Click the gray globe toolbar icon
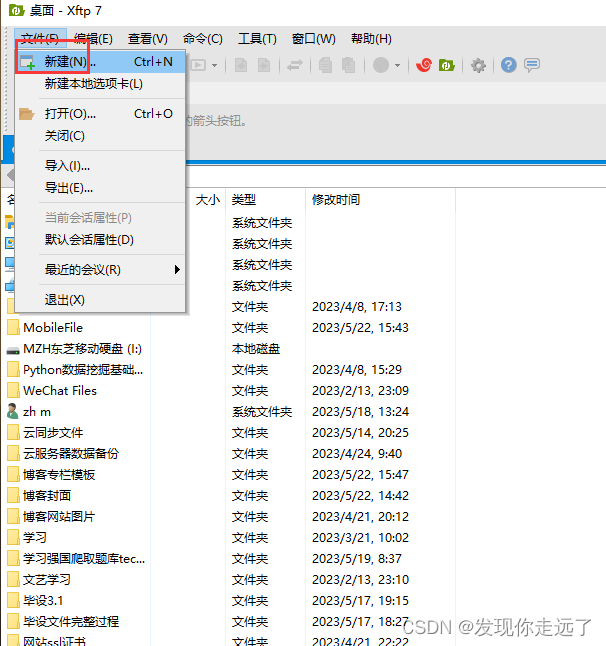Image resolution: width=606 pixels, height=646 pixels. (381, 65)
